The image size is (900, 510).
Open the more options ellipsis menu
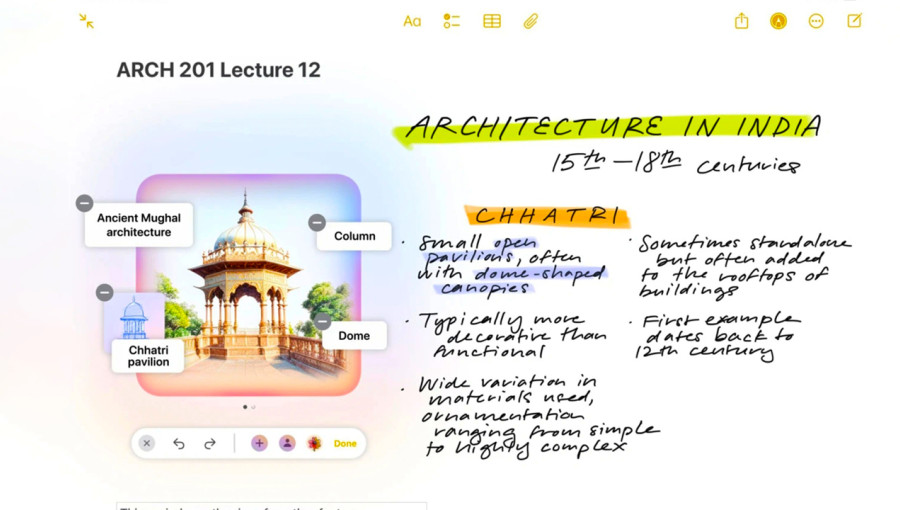coord(816,21)
